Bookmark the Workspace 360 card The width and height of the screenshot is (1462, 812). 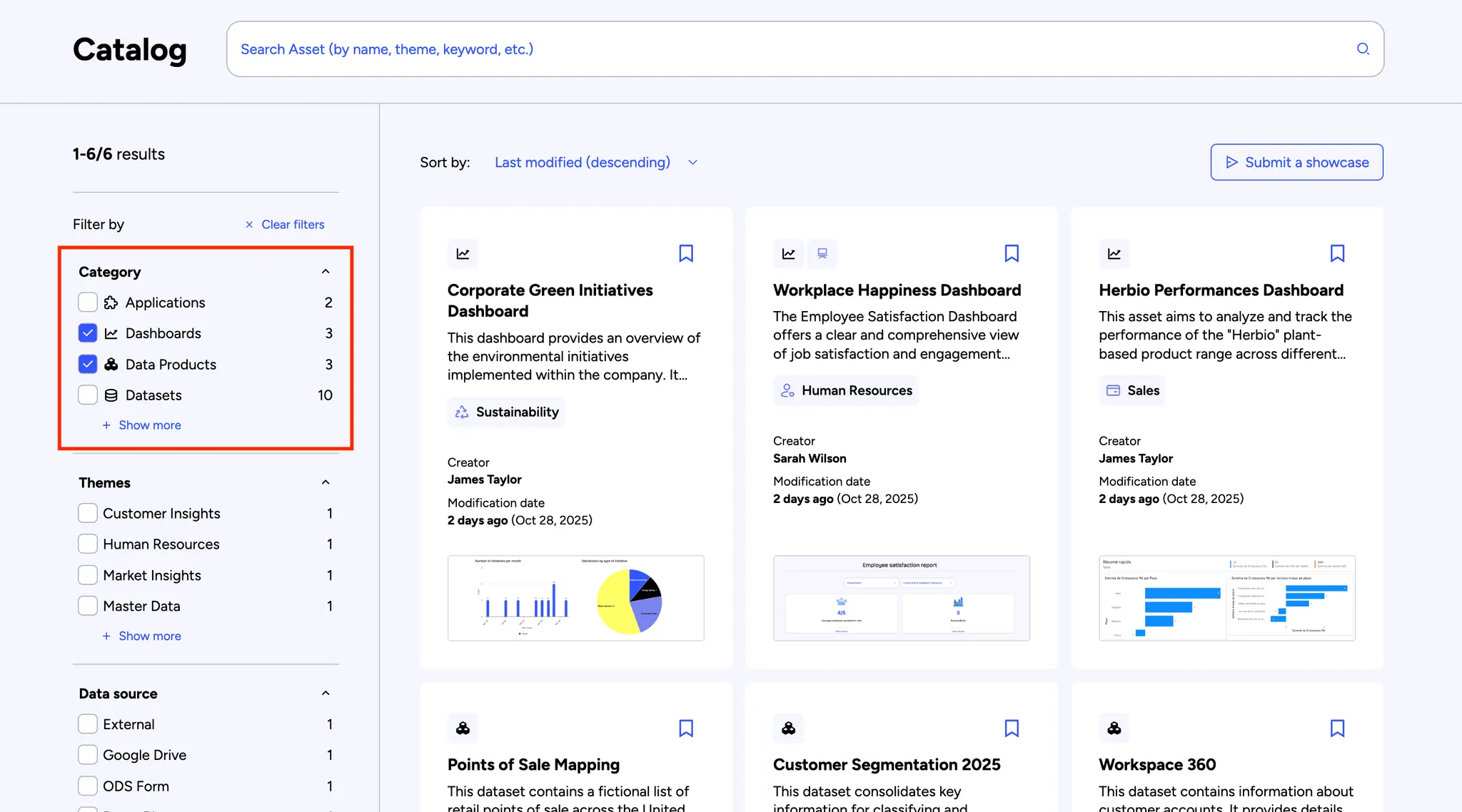click(1336, 728)
